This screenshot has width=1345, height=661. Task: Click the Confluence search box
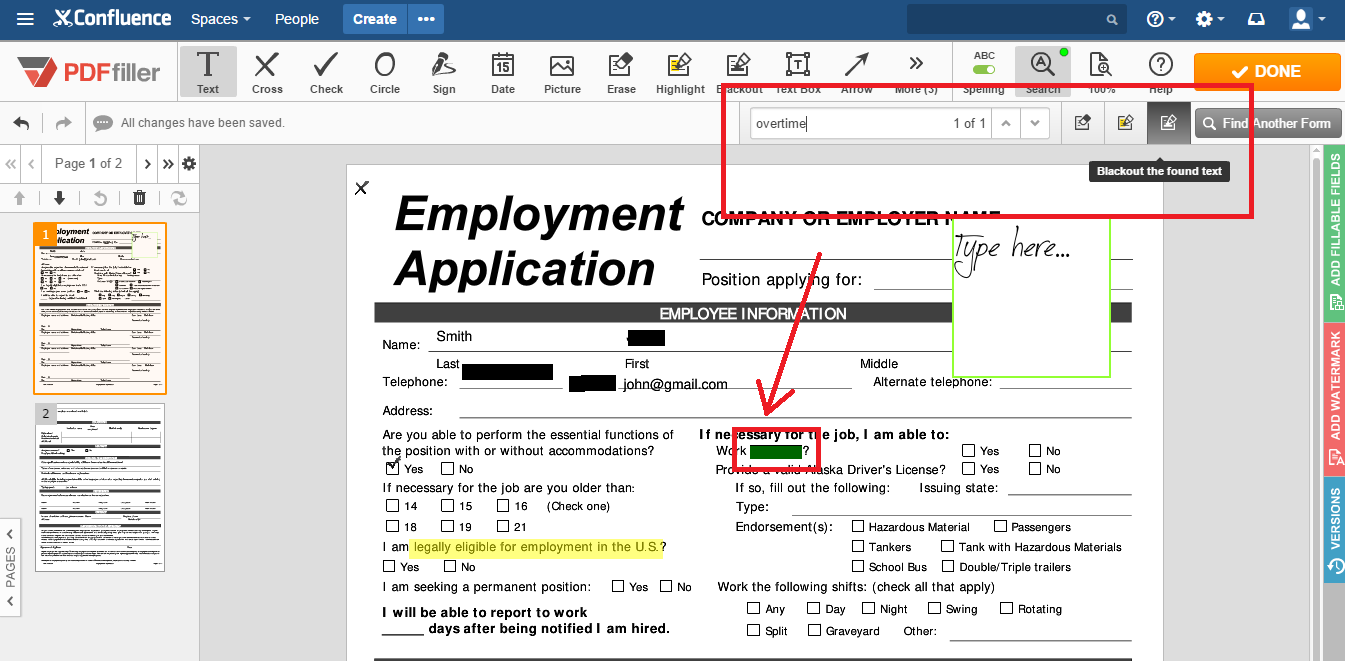coord(1016,19)
